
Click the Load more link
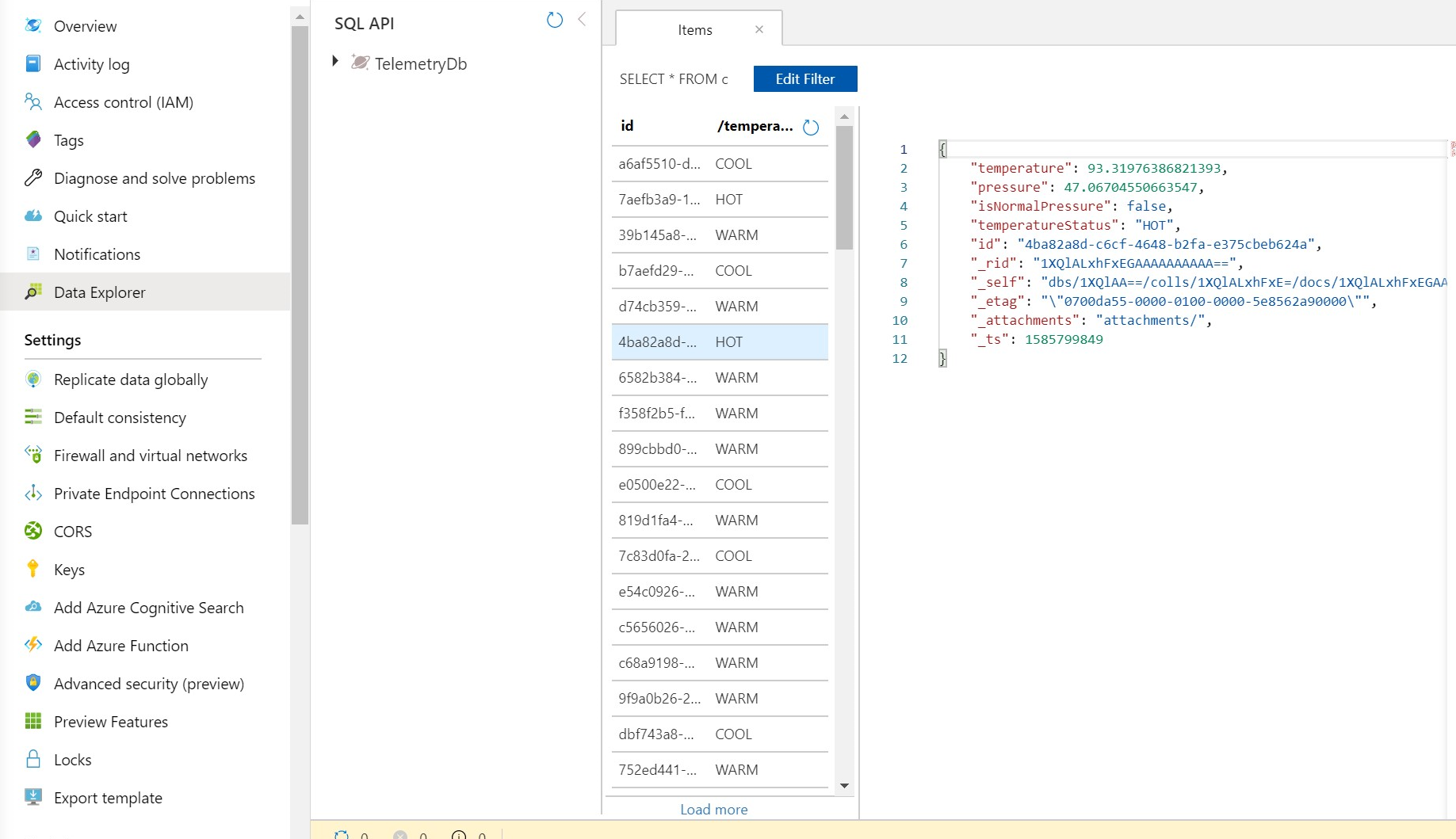point(713,809)
